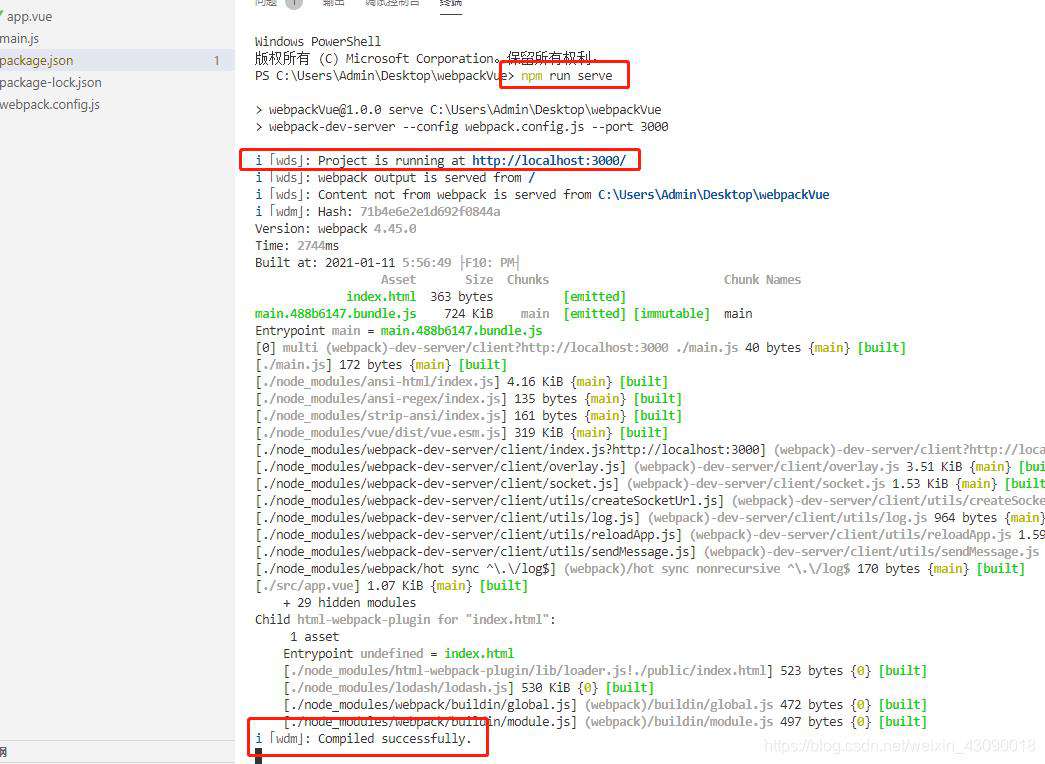Image resolution: width=1045 pixels, height=764 pixels.
Task: Click the hash value 71b4e6e2e1d692f0844a
Action: (430, 211)
